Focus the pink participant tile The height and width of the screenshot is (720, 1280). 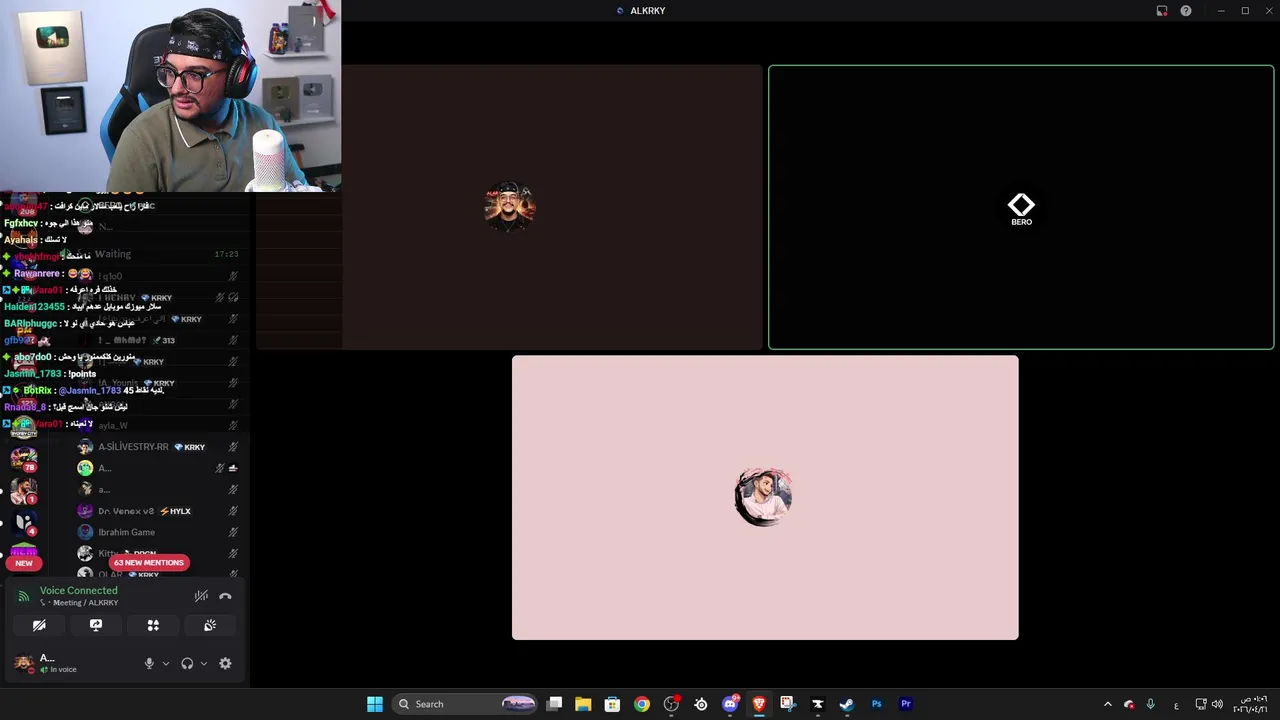765,497
